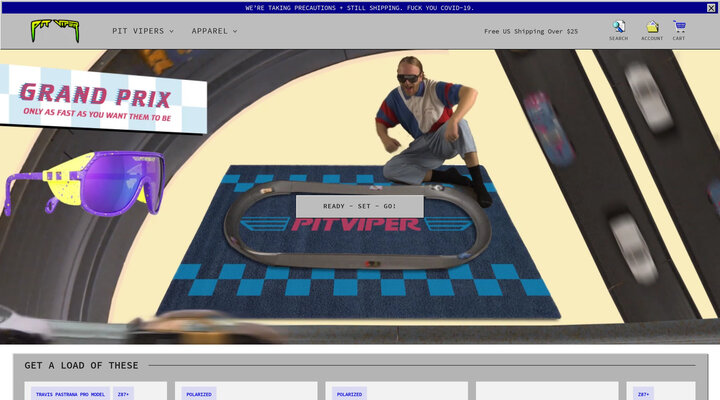The height and width of the screenshot is (400, 720).
Task: Click the Polarized tag on second product card
Action: 198,394
